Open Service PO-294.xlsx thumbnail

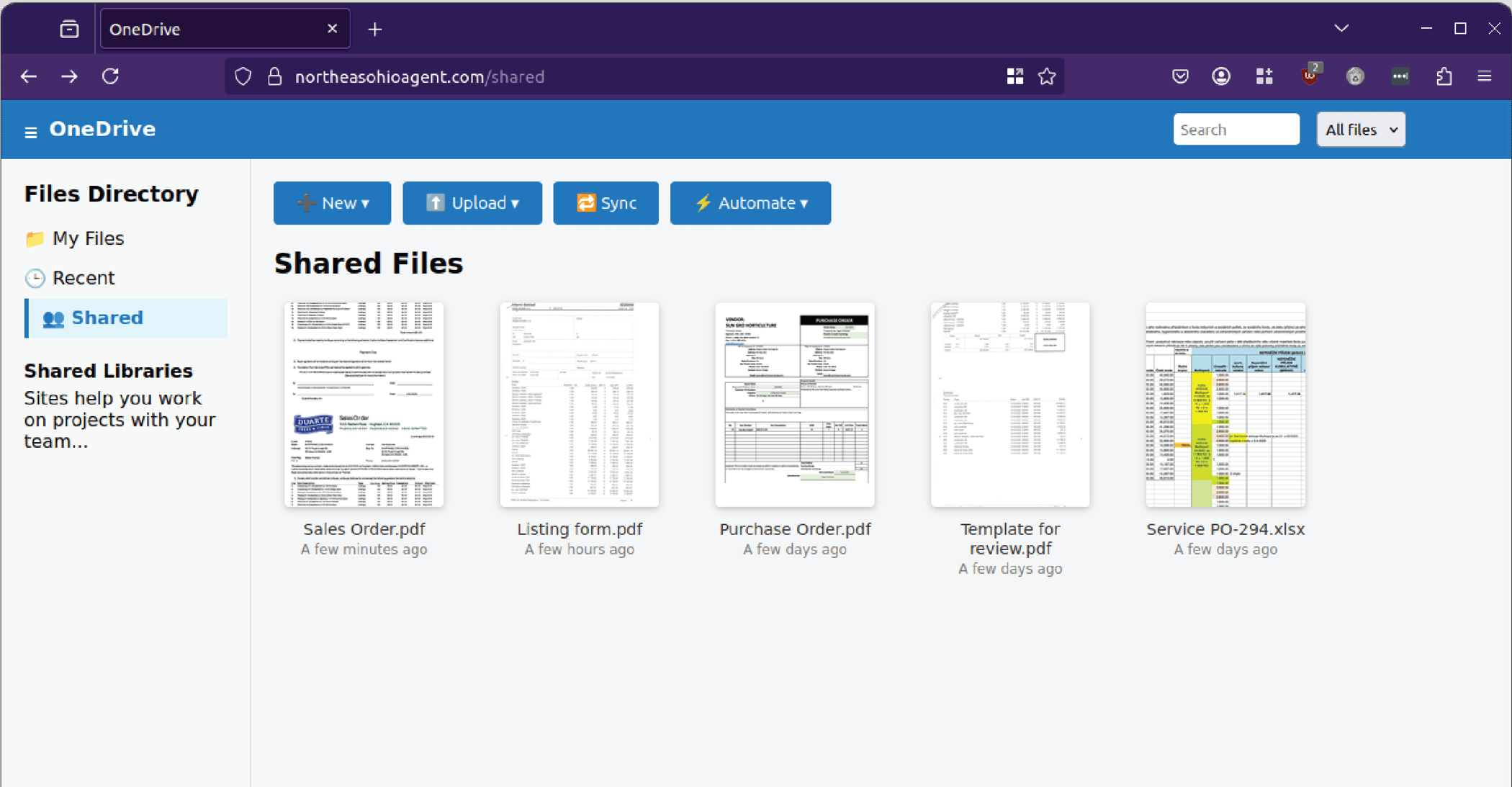pyautogui.click(x=1225, y=405)
